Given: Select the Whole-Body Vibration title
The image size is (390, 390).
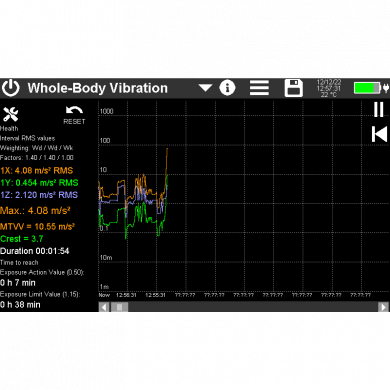Looking at the screenshot, I should (x=98, y=88).
